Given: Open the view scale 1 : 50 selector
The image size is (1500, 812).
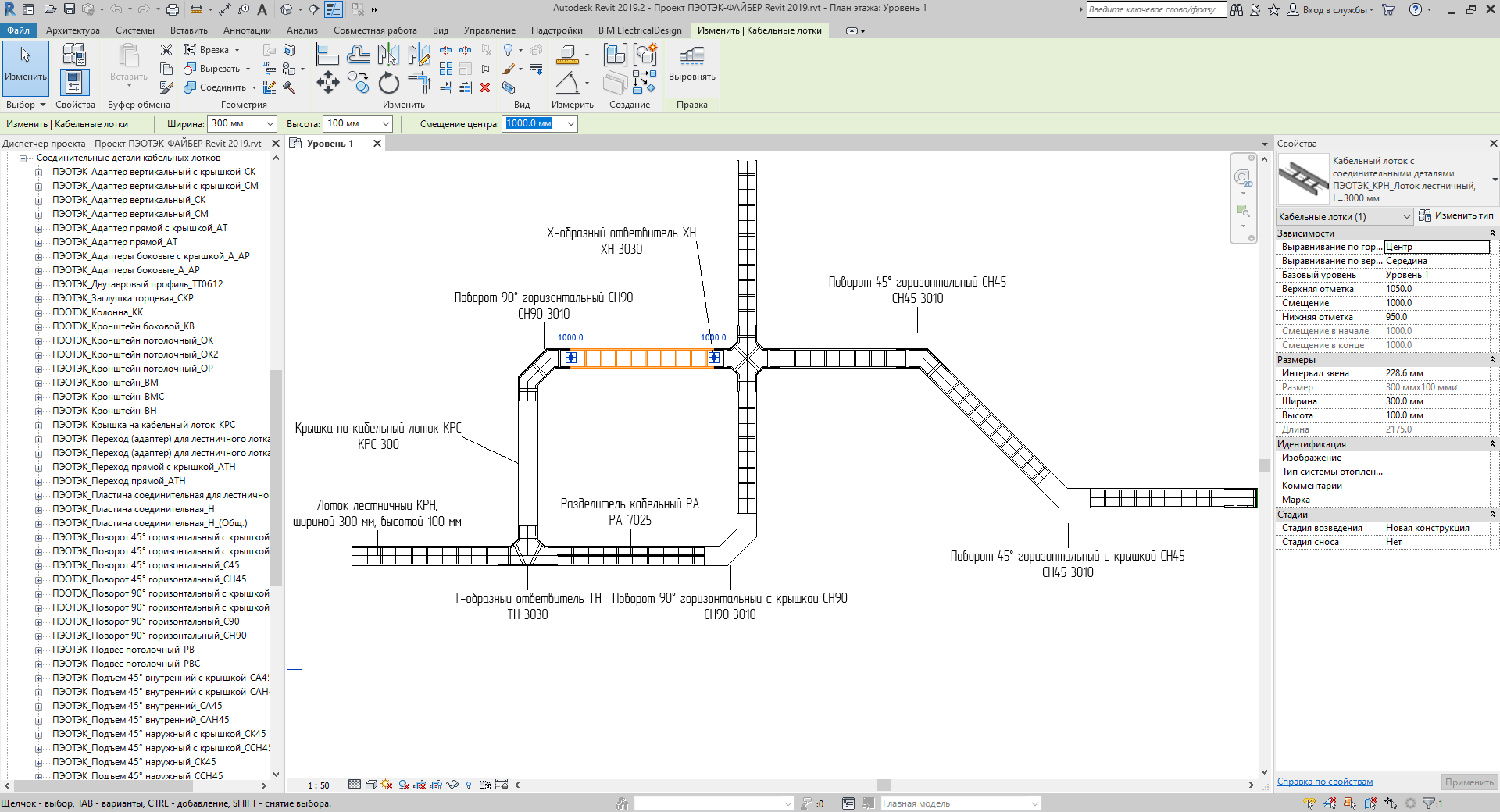Looking at the screenshot, I should (x=319, y=785).
